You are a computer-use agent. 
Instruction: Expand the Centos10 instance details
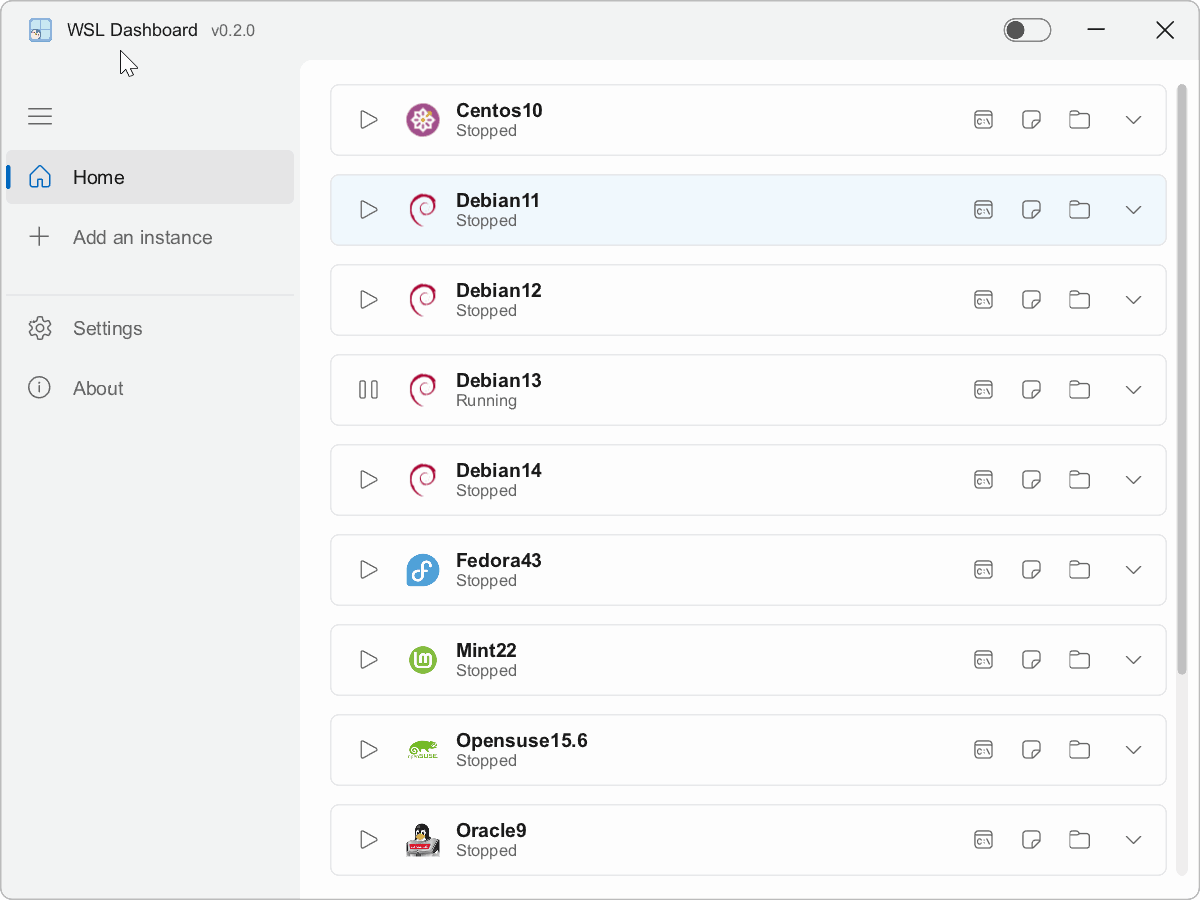click(1133, 120)
